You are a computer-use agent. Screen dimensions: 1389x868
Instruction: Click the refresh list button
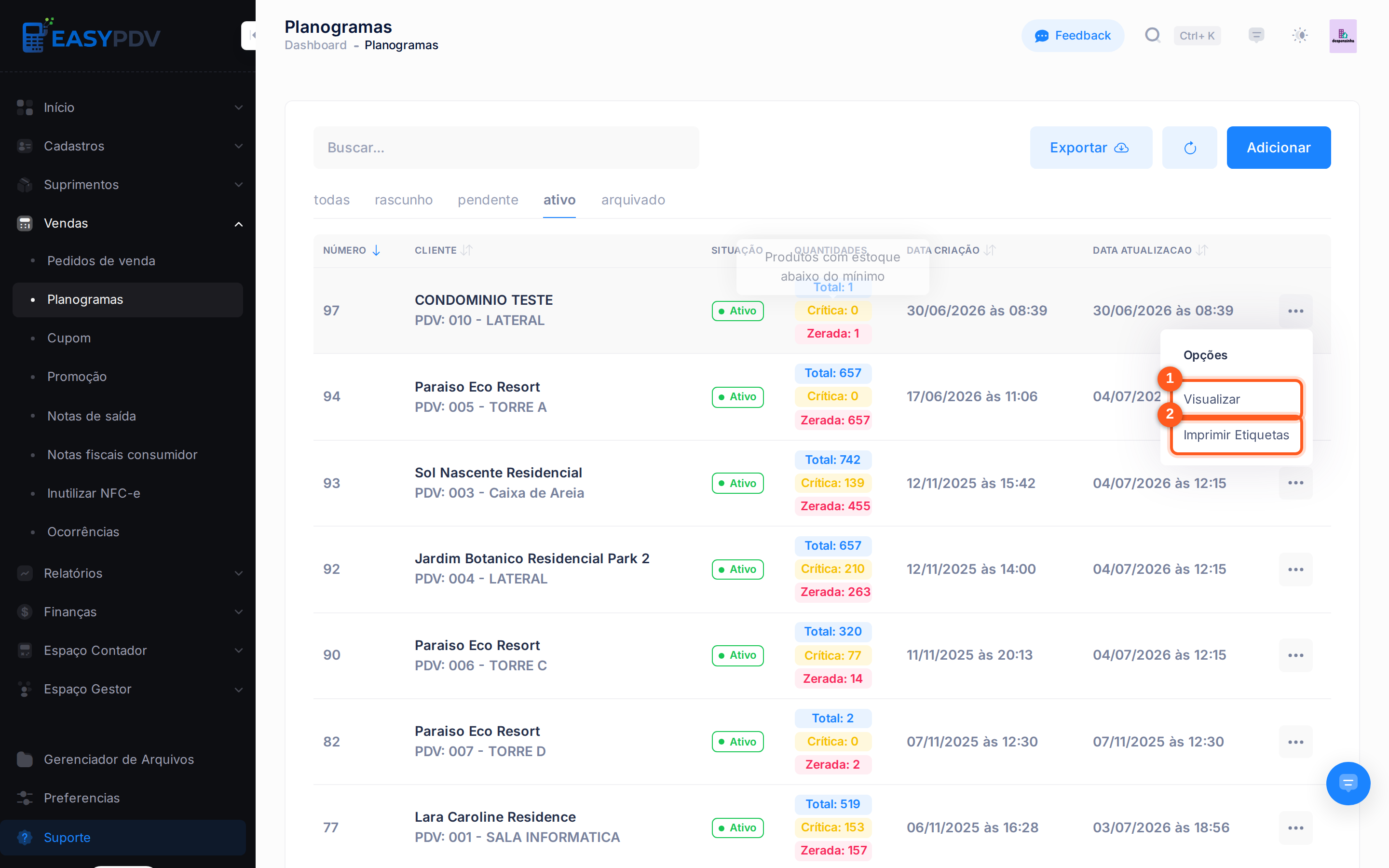click(1190, 148)
